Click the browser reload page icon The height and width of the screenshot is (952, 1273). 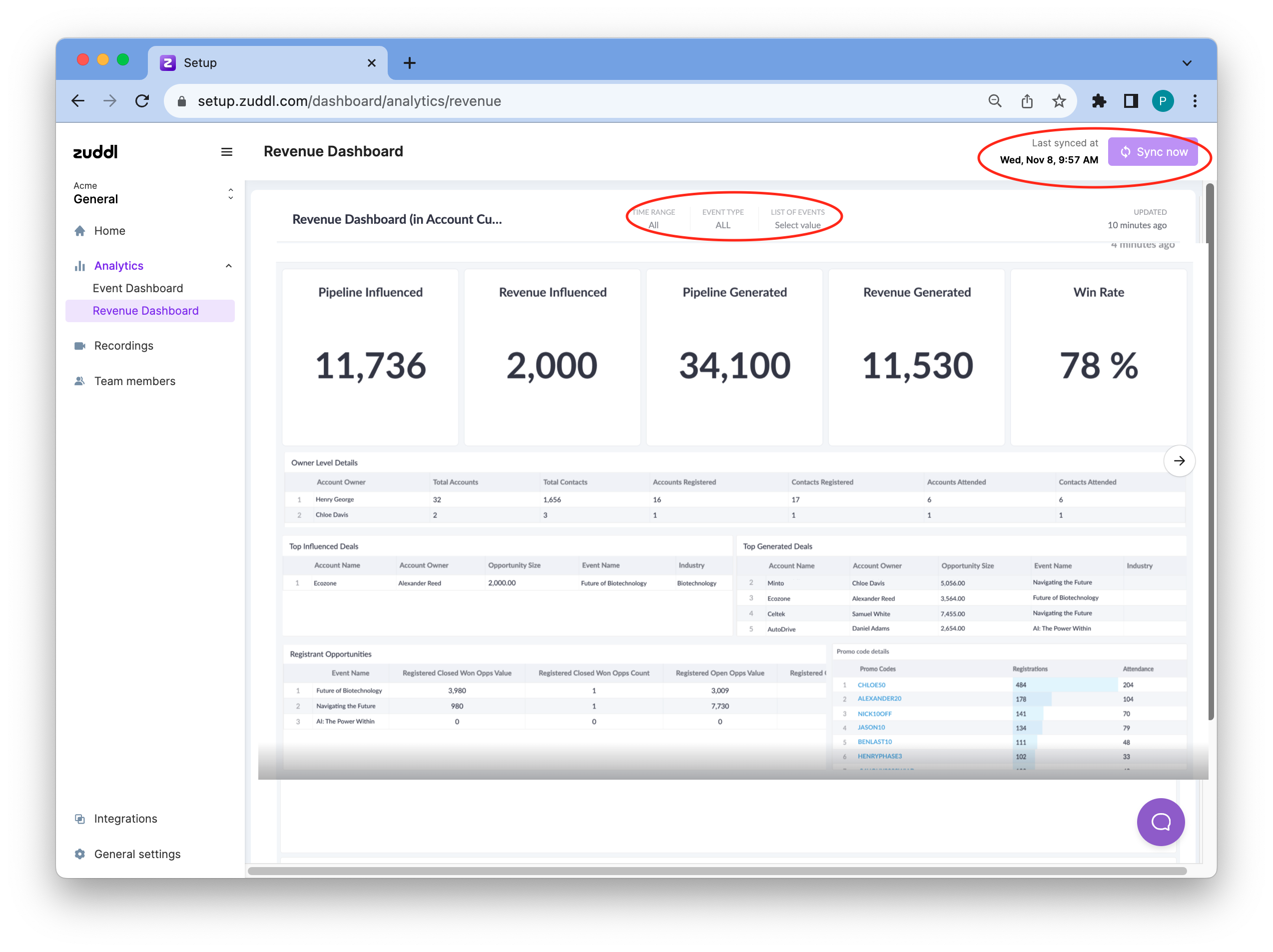coord(142,101)
